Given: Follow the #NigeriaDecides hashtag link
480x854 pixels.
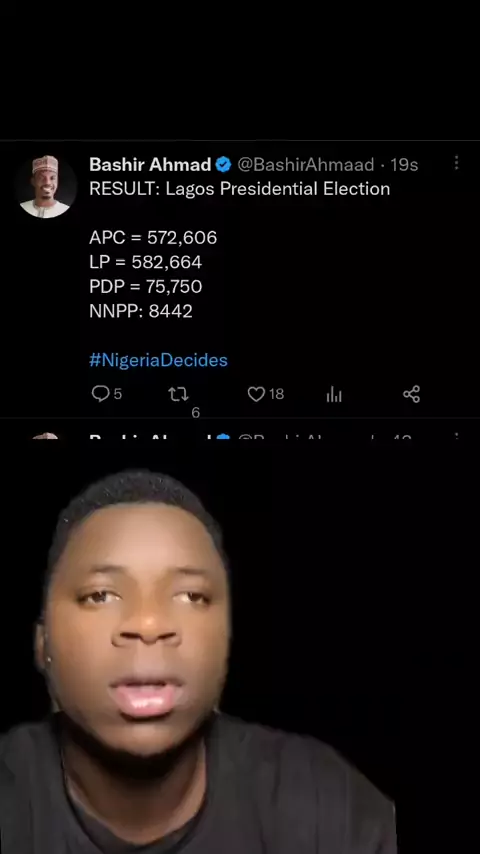Looking at the screenshot, I should pos(158,360).
